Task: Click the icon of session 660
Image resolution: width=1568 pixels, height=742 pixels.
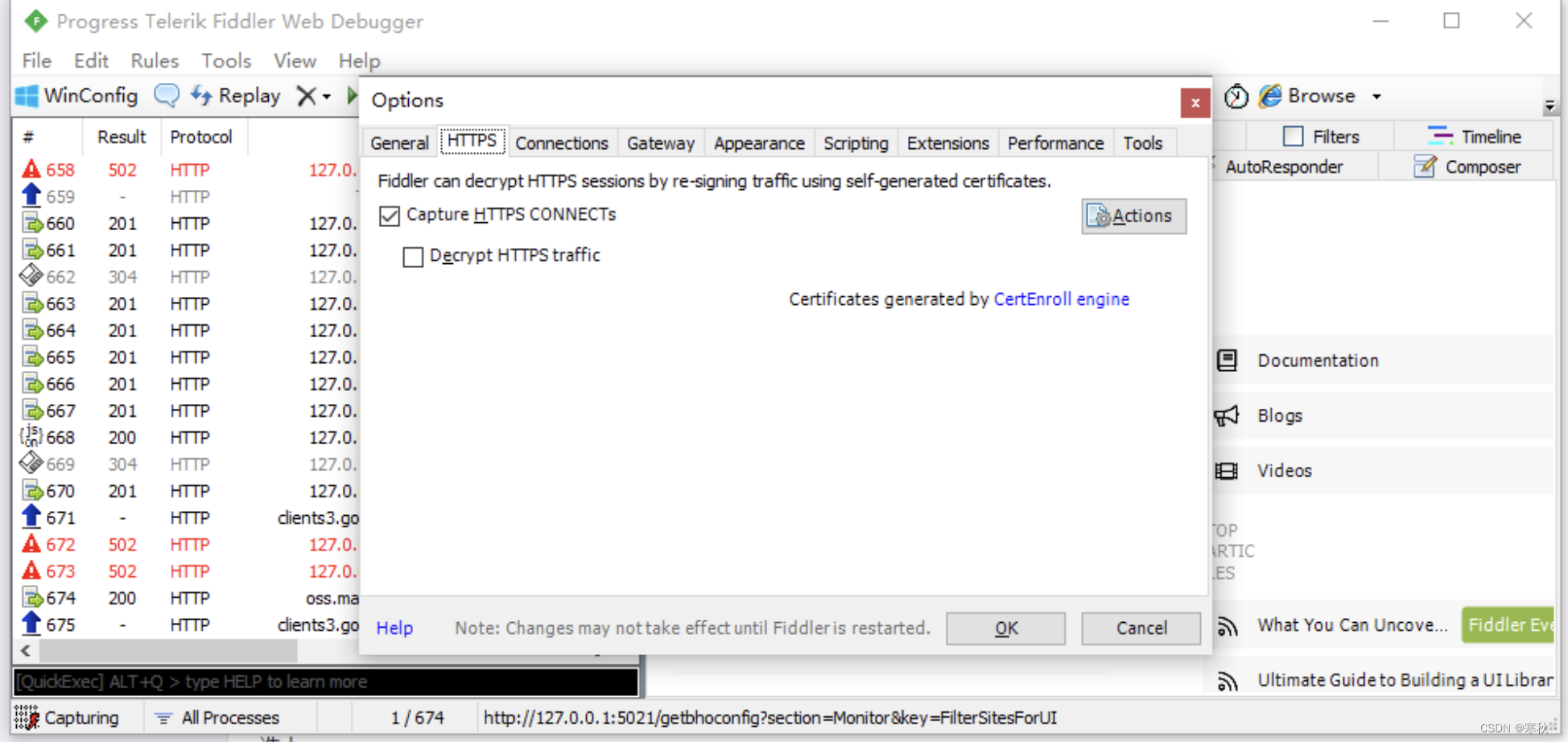Action: pyautogui.click(x=32, y=223)
